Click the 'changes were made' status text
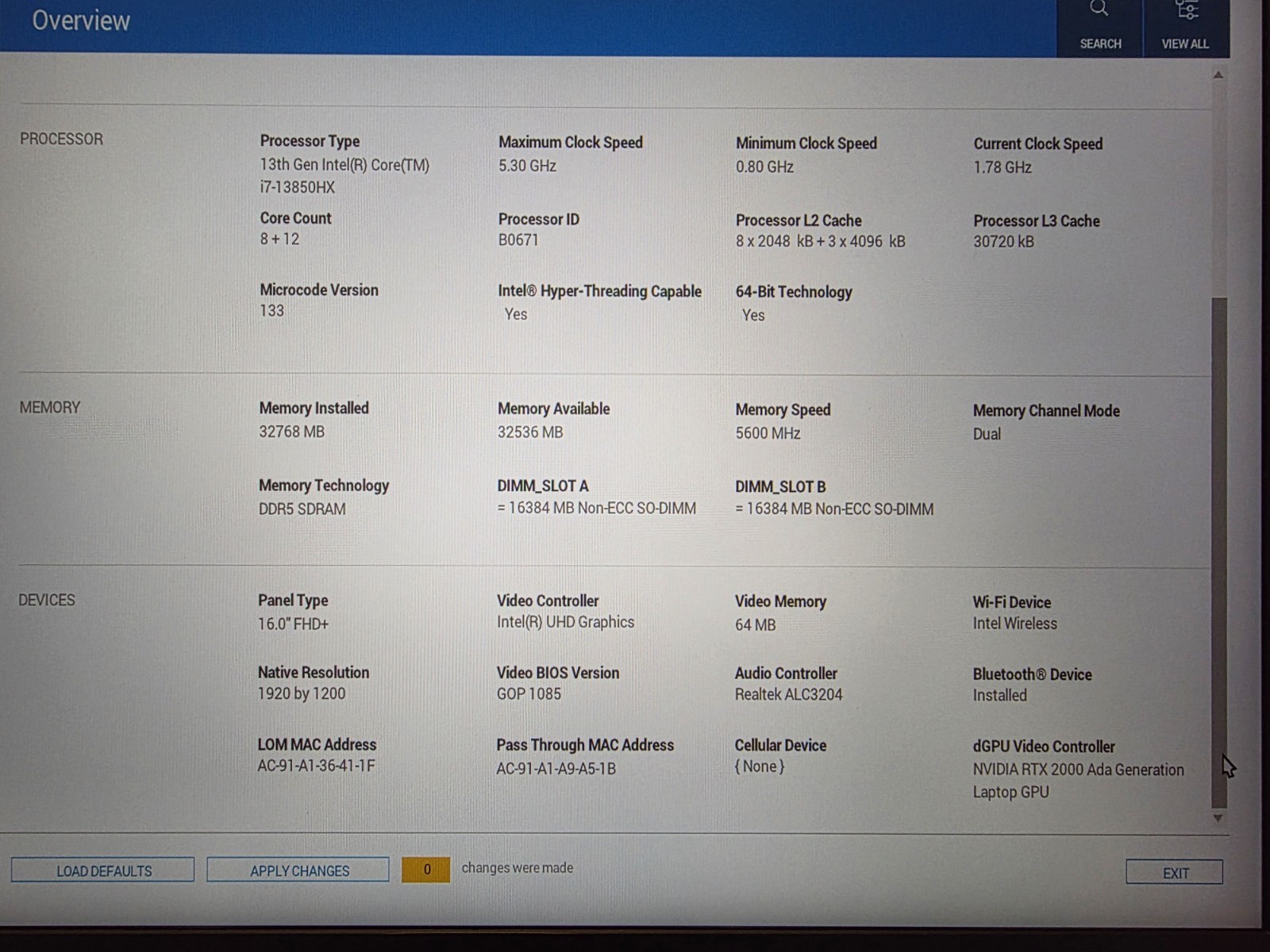This screenshot has height=952, width=1270. pyautogui.click(x=518, y=868)
